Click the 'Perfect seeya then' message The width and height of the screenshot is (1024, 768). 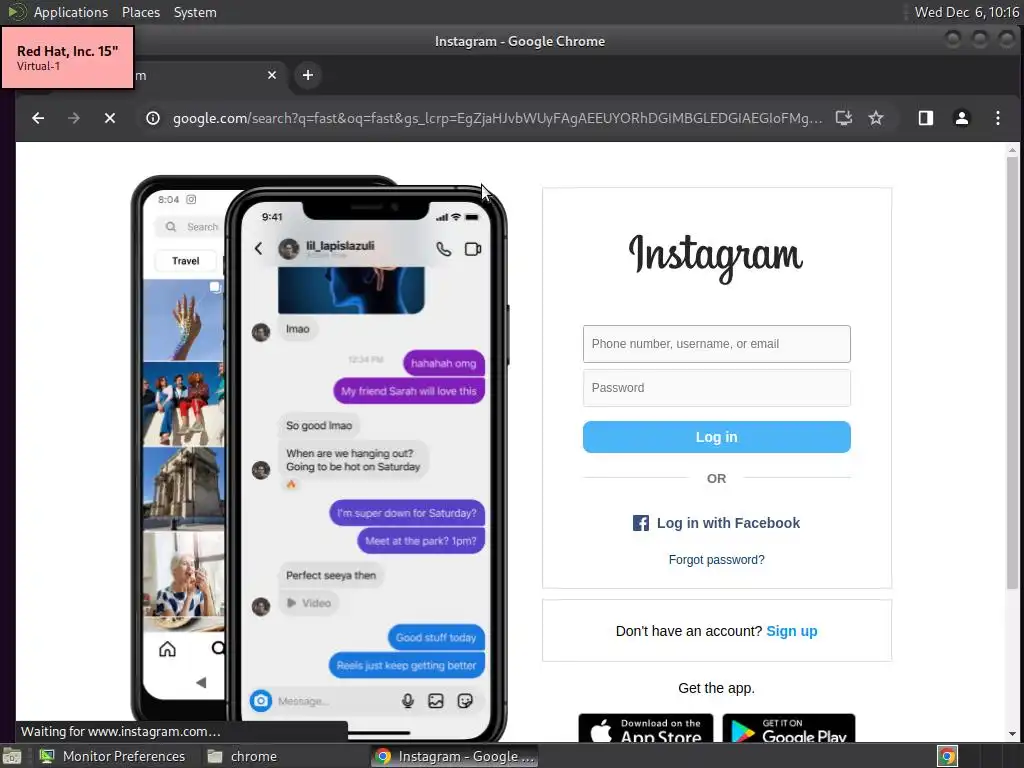tap(331, 575)
